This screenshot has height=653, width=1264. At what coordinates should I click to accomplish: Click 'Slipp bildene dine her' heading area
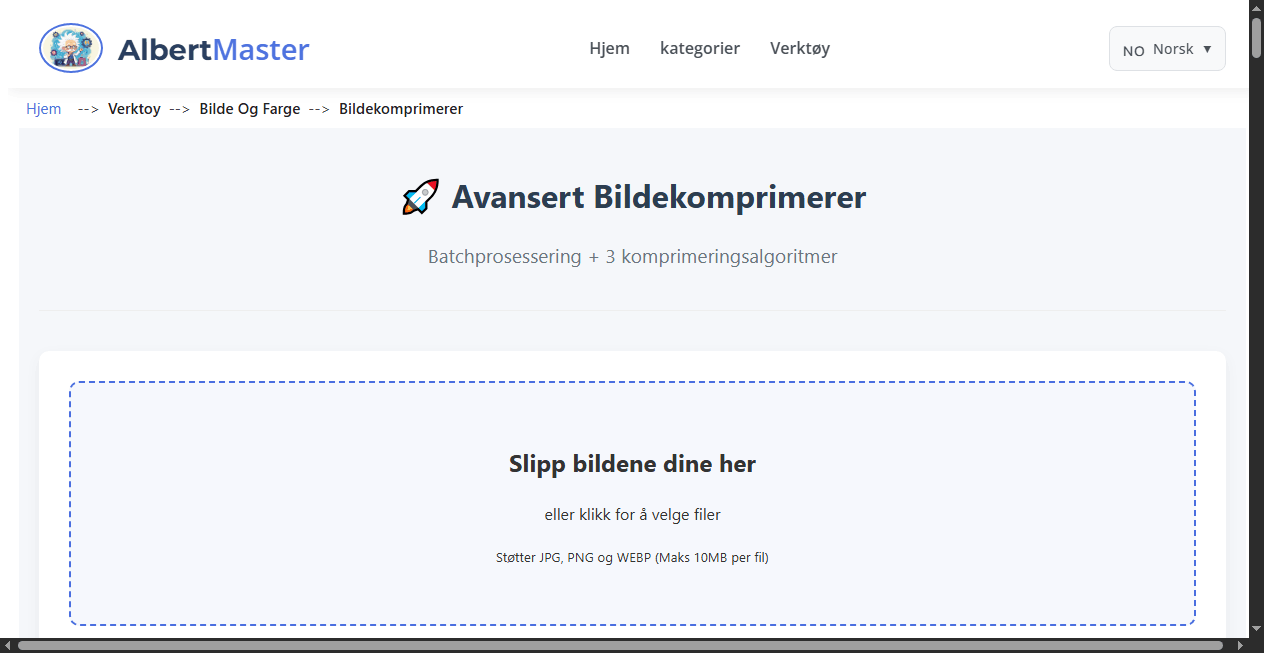coord(632,463)
